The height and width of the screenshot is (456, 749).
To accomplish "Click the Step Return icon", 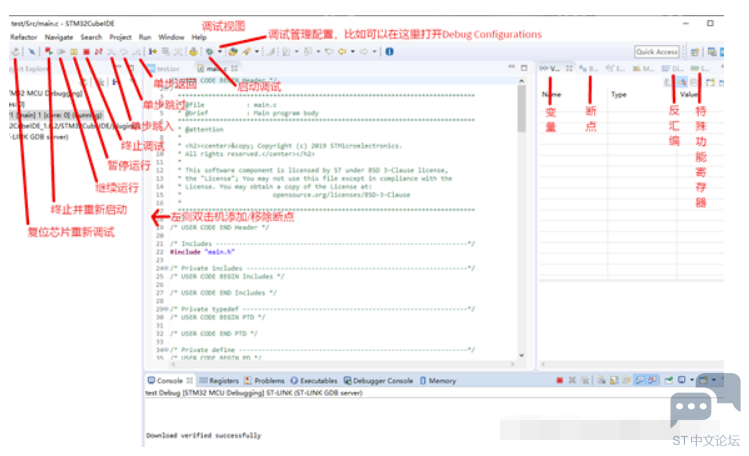I will tap(137, 52).
